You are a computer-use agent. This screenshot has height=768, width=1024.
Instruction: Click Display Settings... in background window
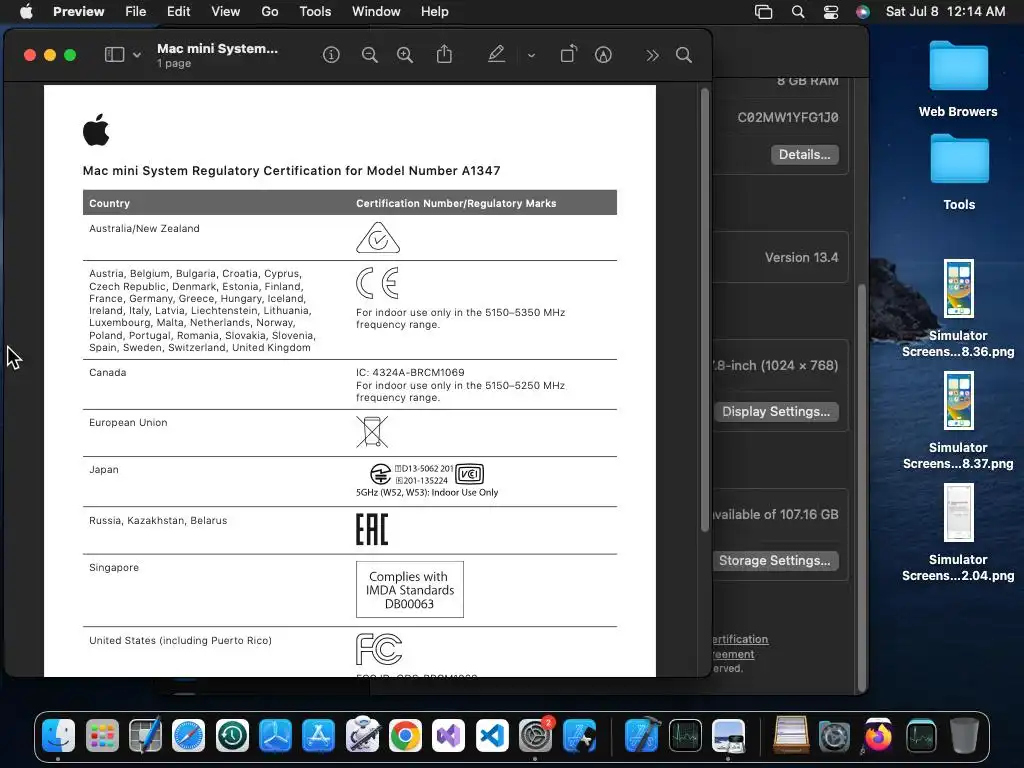click(776, 412)
